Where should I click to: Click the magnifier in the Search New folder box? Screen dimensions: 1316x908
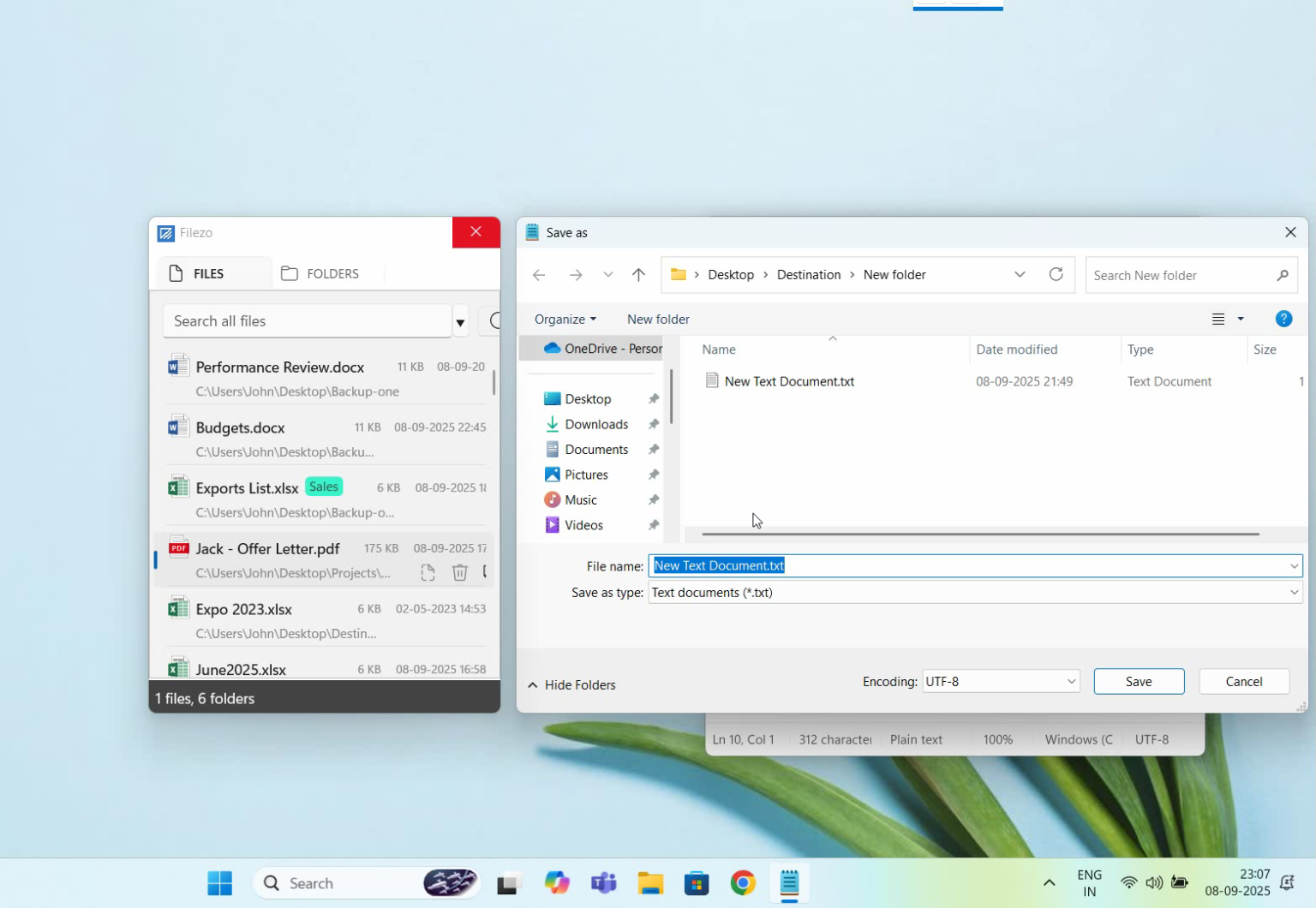1283,275
